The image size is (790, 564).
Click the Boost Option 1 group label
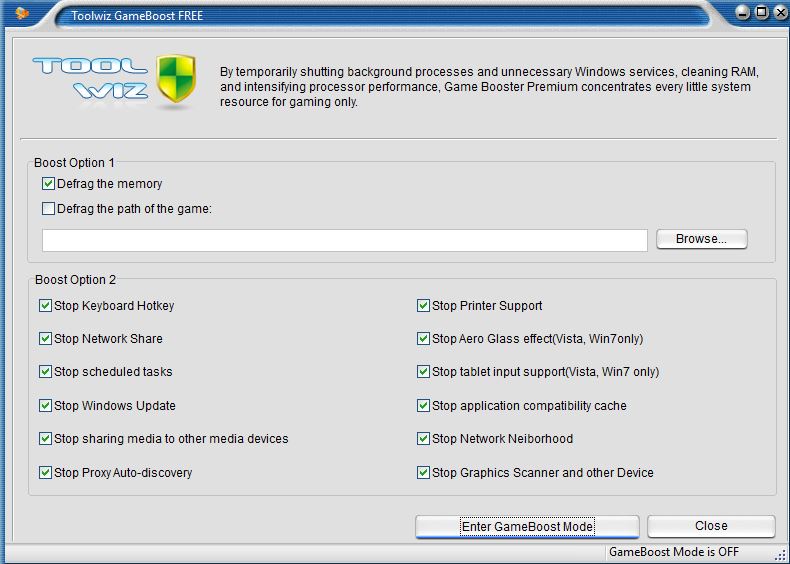click(74, 163)
